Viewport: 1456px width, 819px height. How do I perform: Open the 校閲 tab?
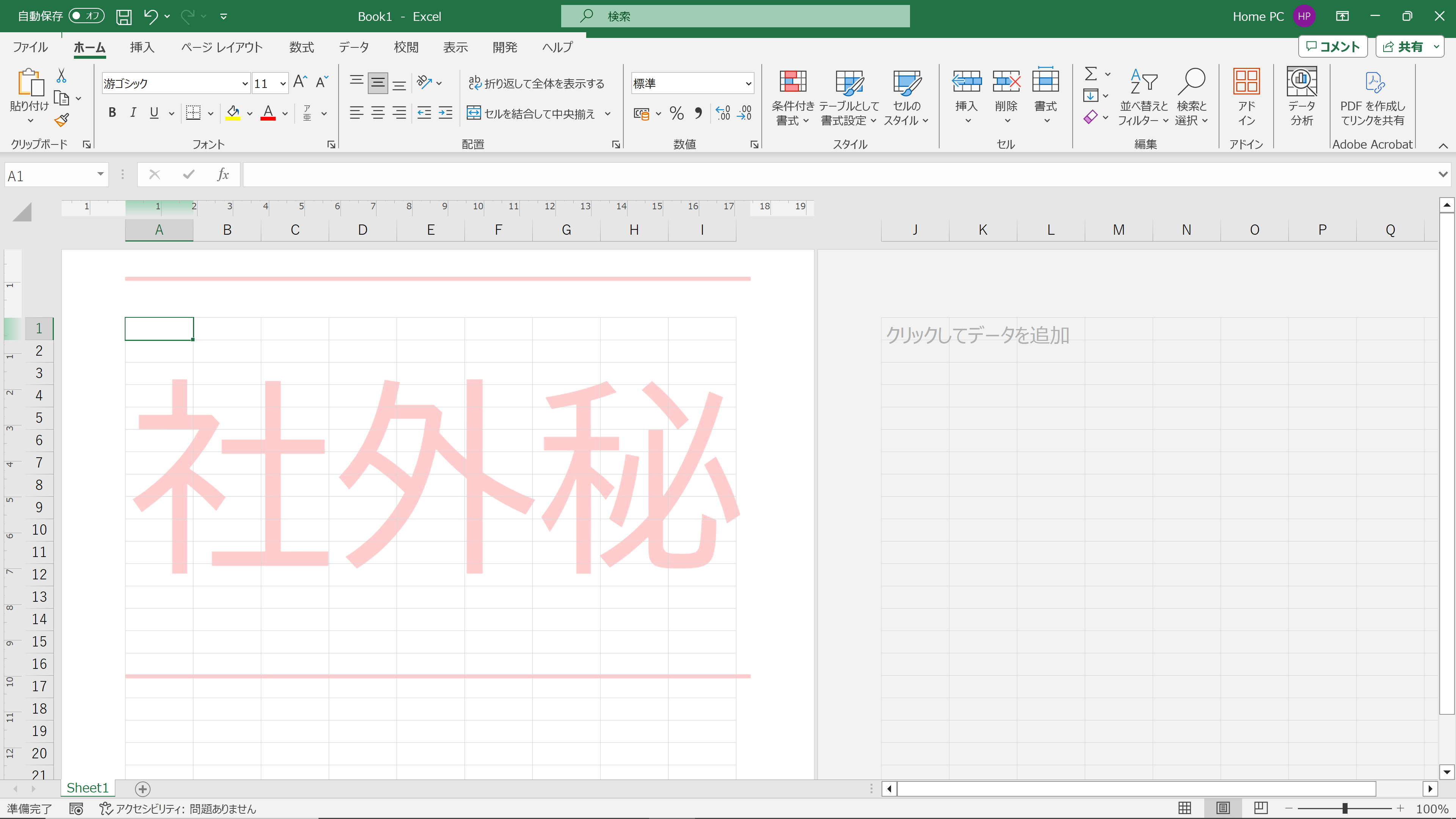406,47
